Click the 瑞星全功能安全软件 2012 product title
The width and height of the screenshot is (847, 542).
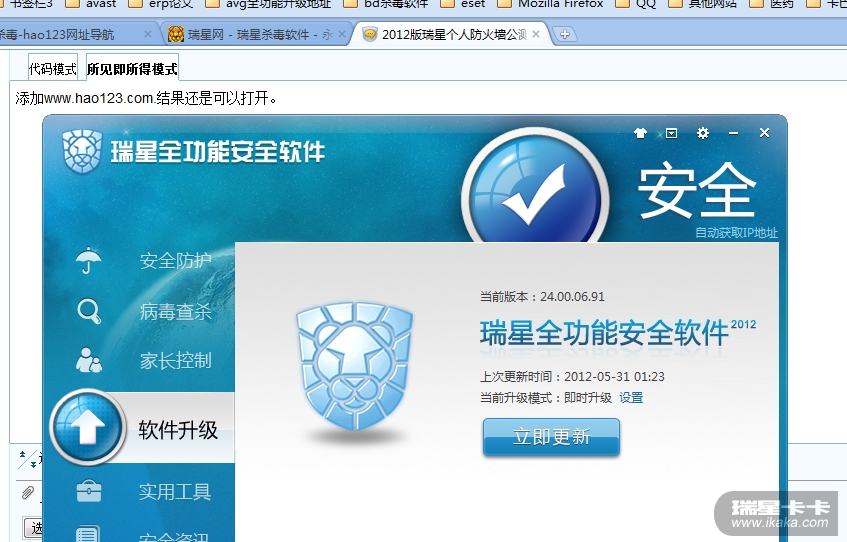pyautogui.click(x=618, y=332)
